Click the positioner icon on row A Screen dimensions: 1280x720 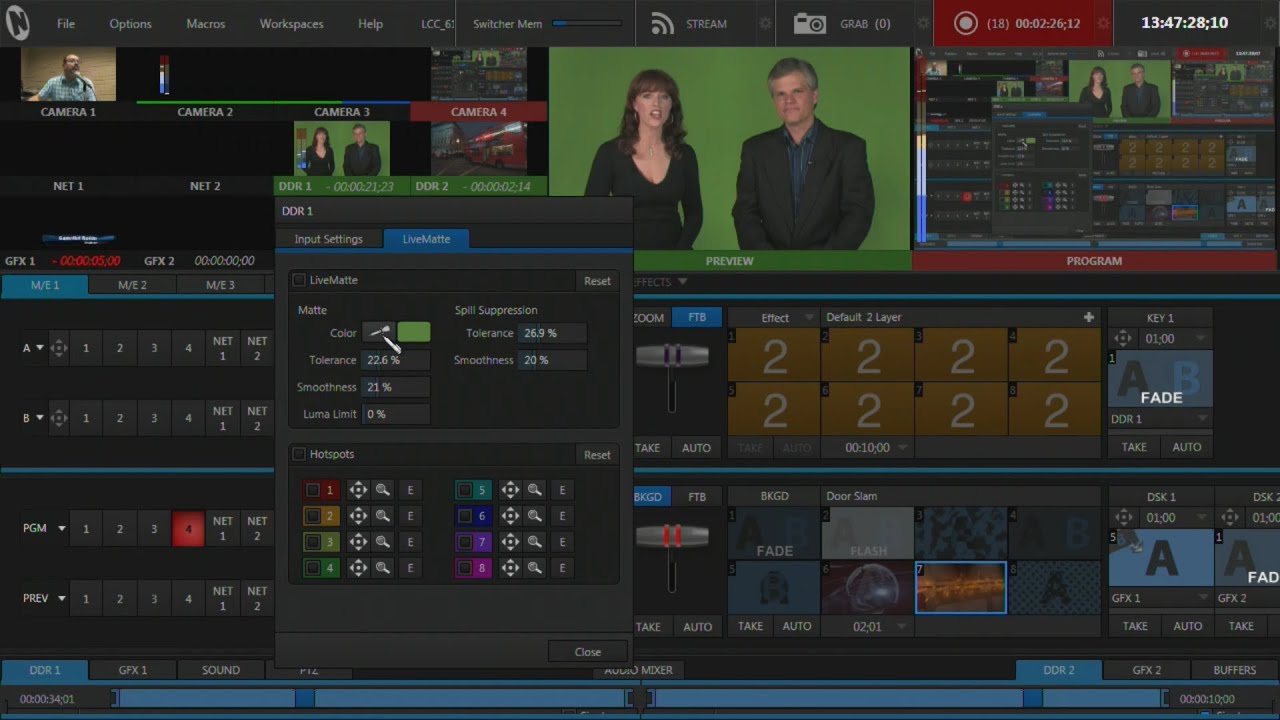pyautogui.click(x=59, y=348)
